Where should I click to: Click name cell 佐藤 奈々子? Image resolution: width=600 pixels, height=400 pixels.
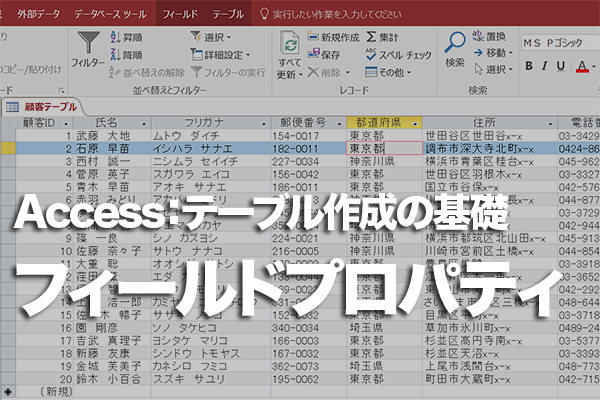[x=112, y=251]
